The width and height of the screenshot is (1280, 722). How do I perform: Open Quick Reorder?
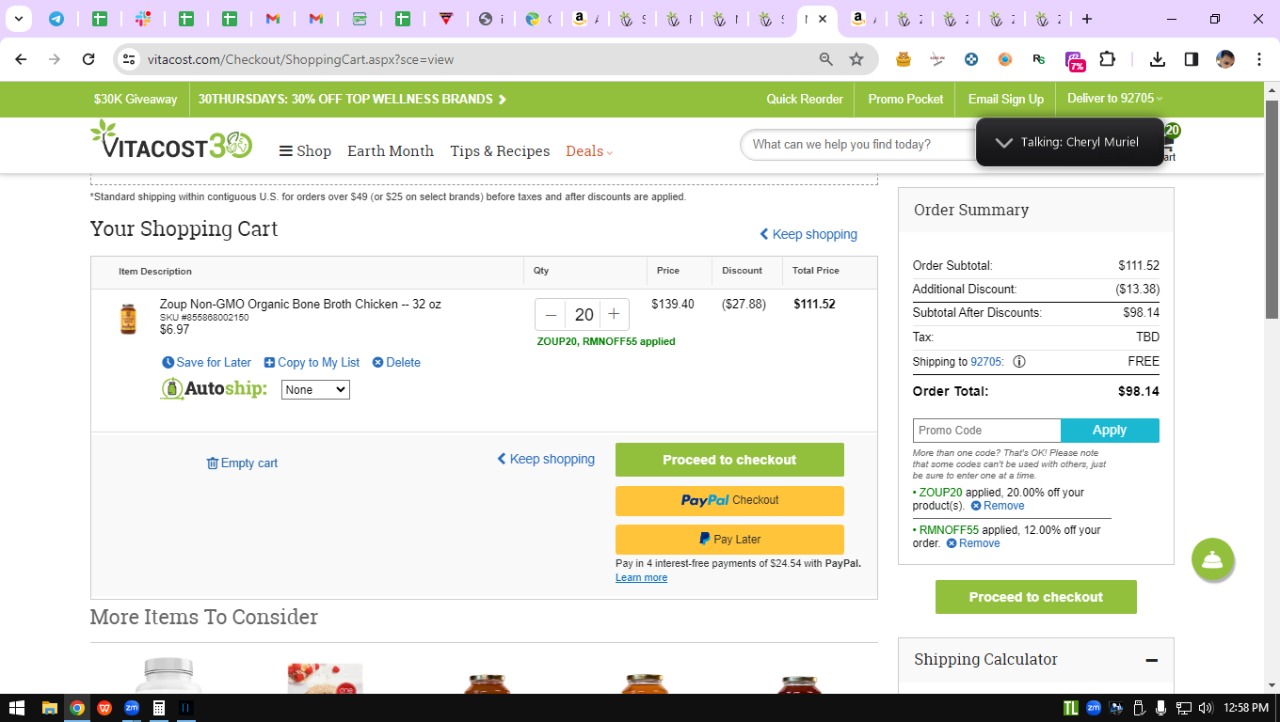click(x=805, y=99)
